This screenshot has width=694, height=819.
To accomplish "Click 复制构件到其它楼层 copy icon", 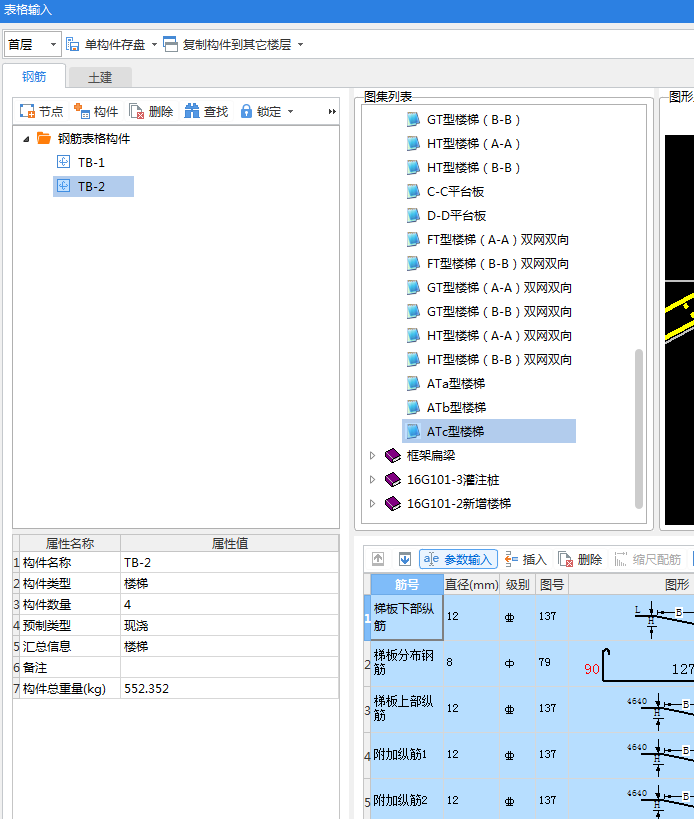I will click(x=170, y=44).
